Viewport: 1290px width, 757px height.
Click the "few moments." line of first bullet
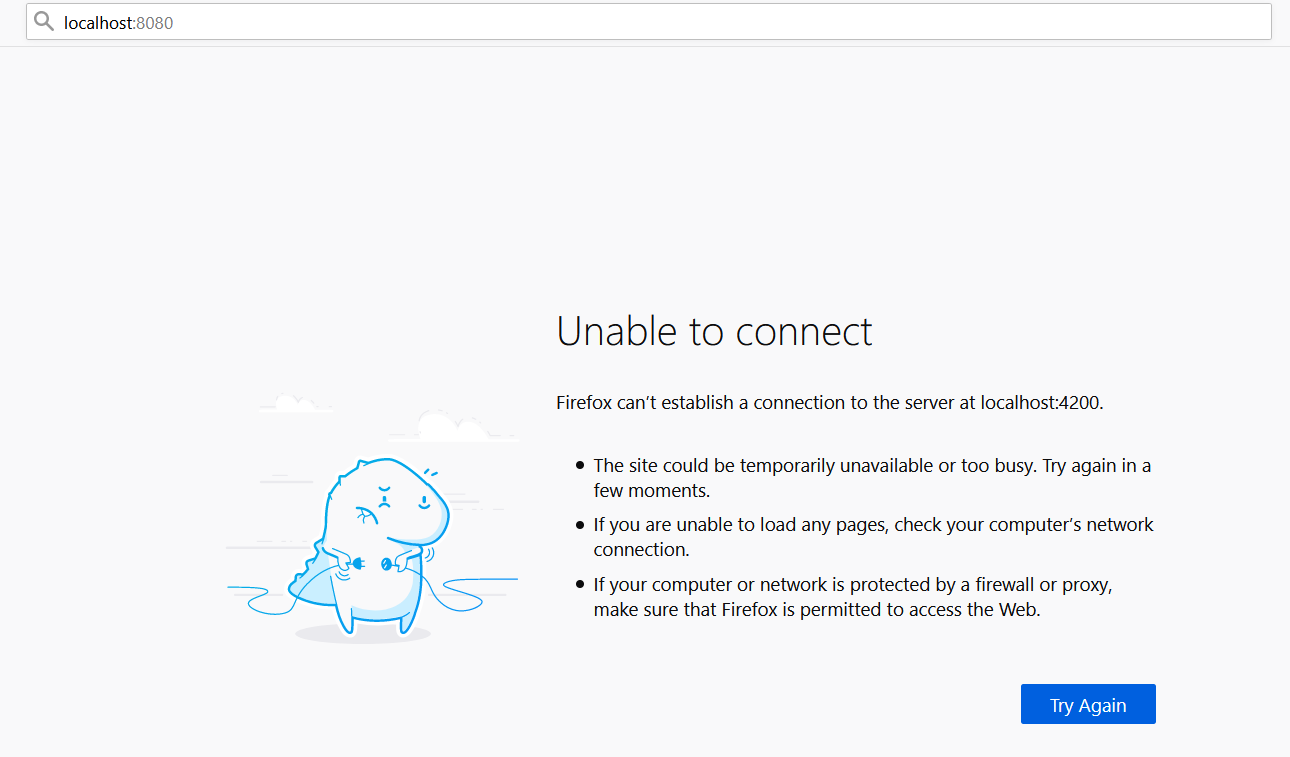[x=651, y=491]
